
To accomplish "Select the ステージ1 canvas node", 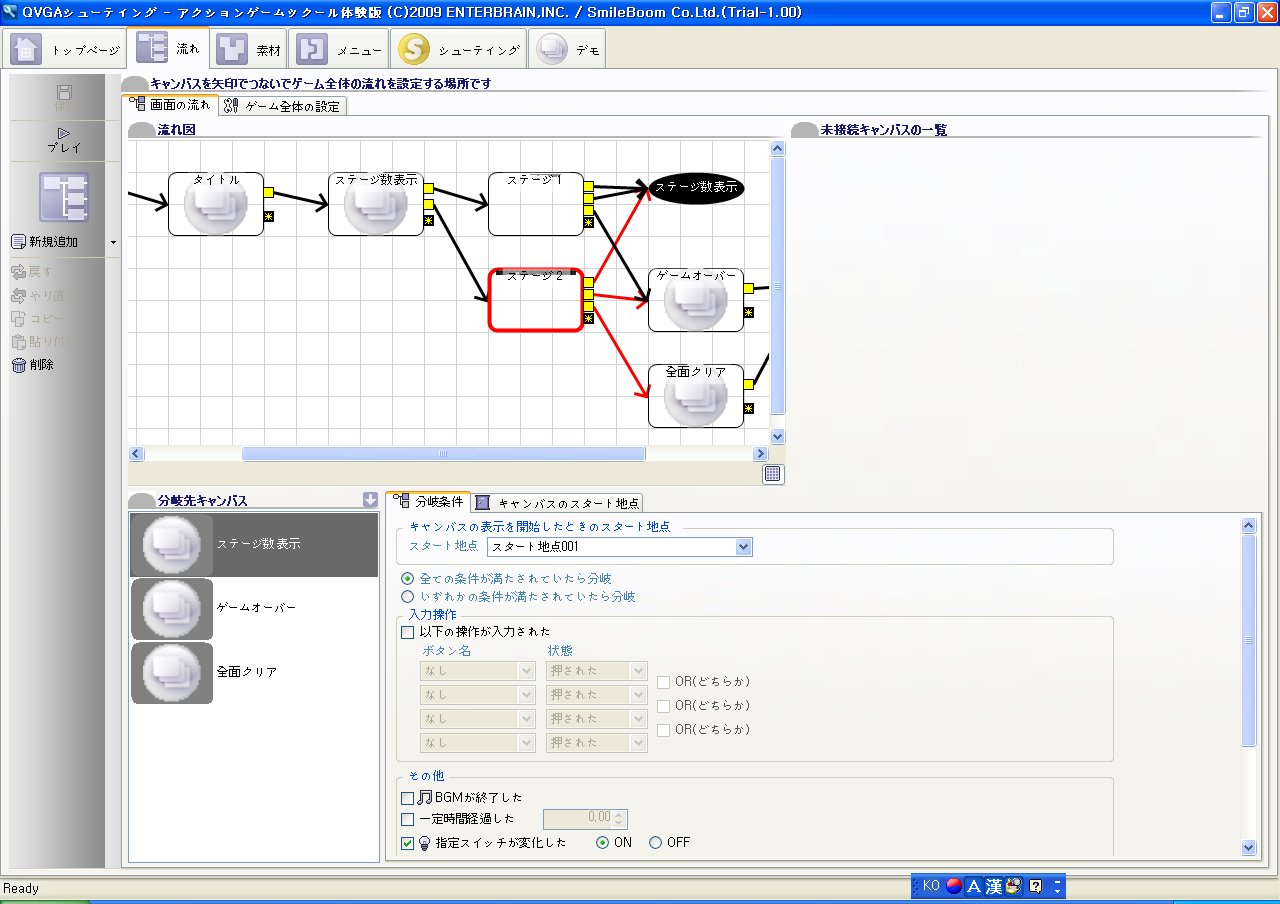I will coord(536,203).
